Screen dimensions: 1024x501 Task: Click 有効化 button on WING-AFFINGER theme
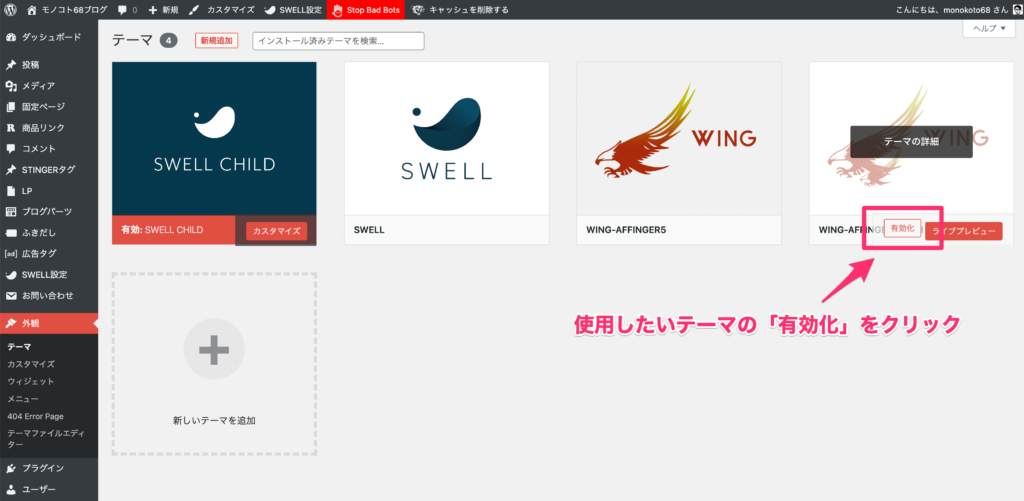tap(901, 229)
